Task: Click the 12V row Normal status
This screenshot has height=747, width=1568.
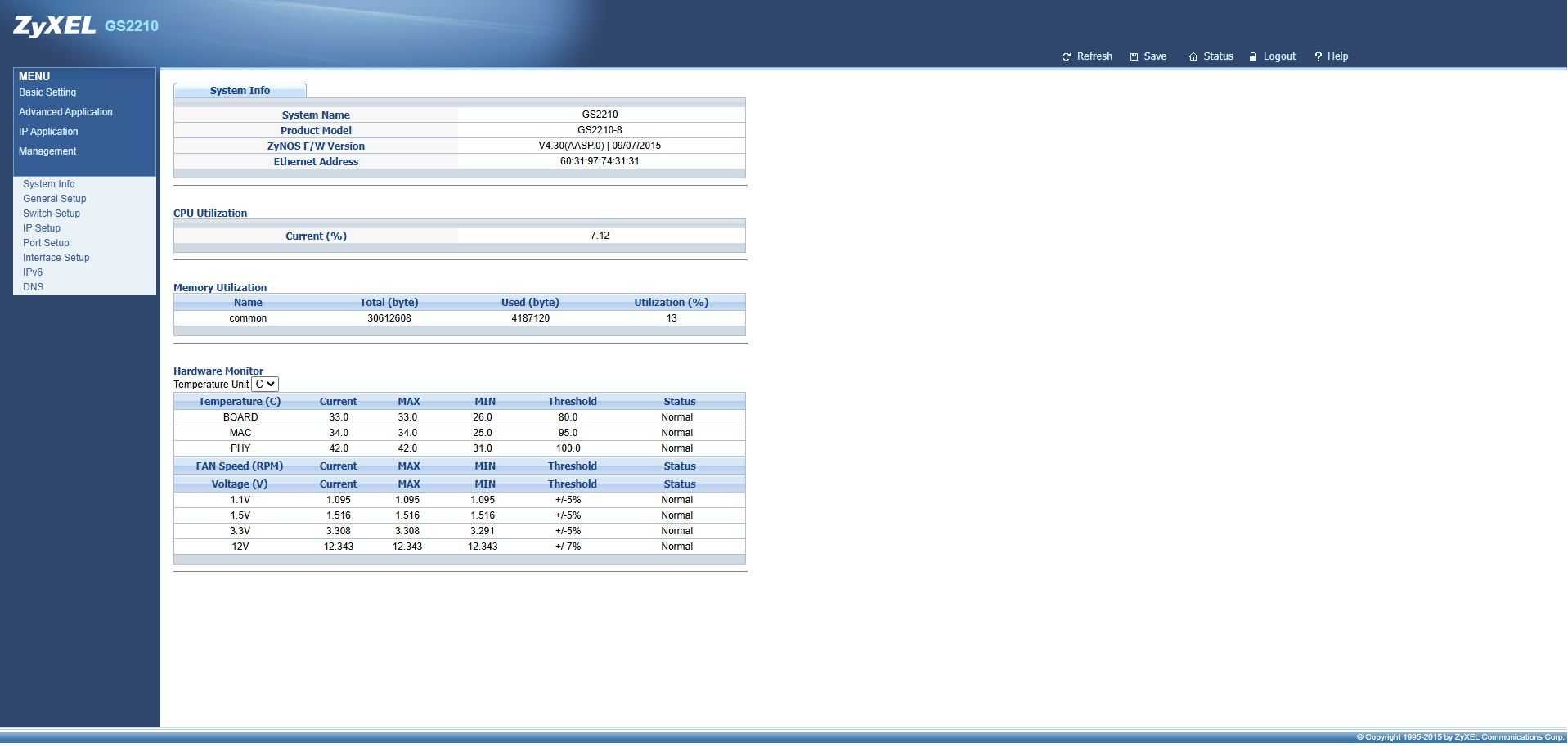Action: pos(676,547)
